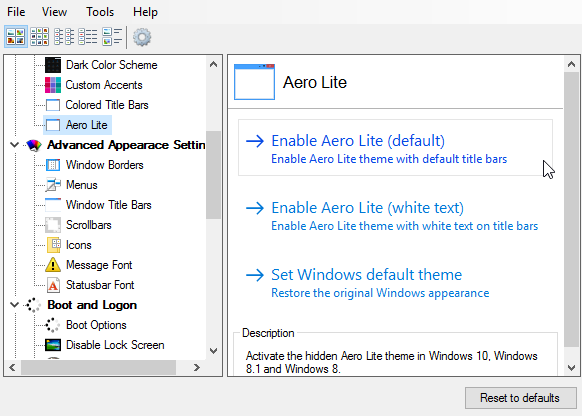Select the tree view toolbar icon
This screenshot has height=416, width=582.
point(64,37)
